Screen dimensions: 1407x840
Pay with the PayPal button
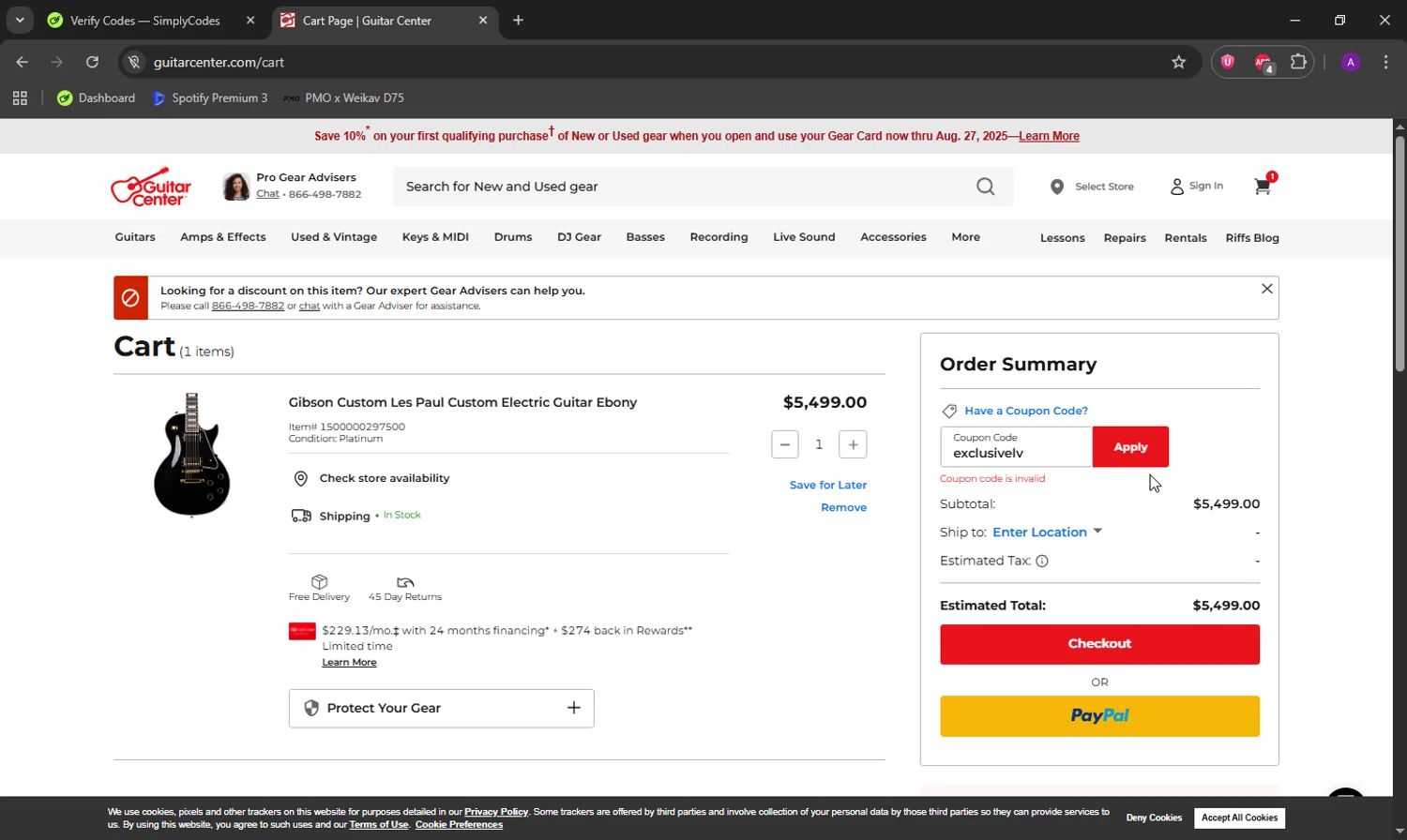click(1099, 716)
